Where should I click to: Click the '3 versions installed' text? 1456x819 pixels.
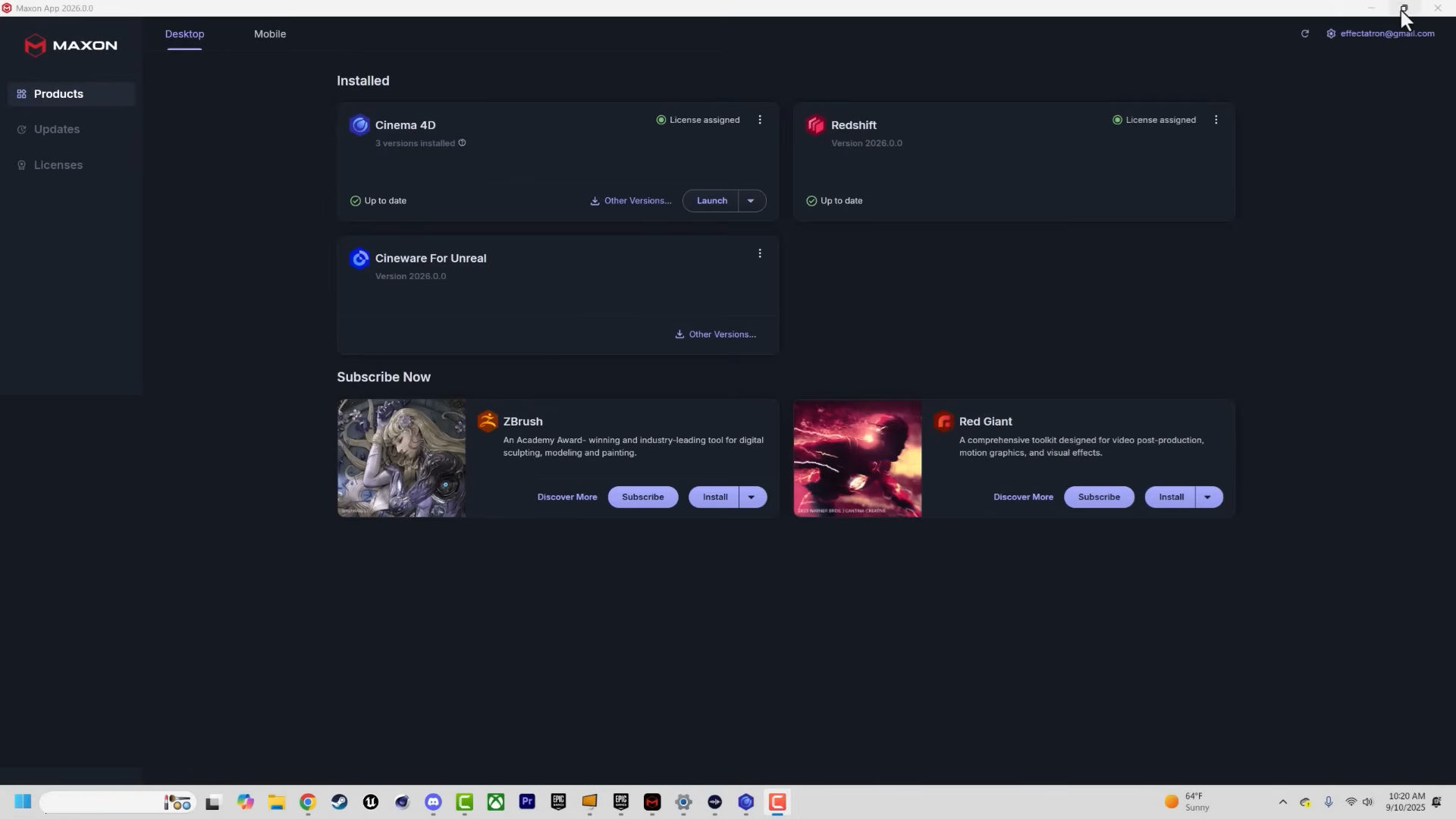[415, 143]
